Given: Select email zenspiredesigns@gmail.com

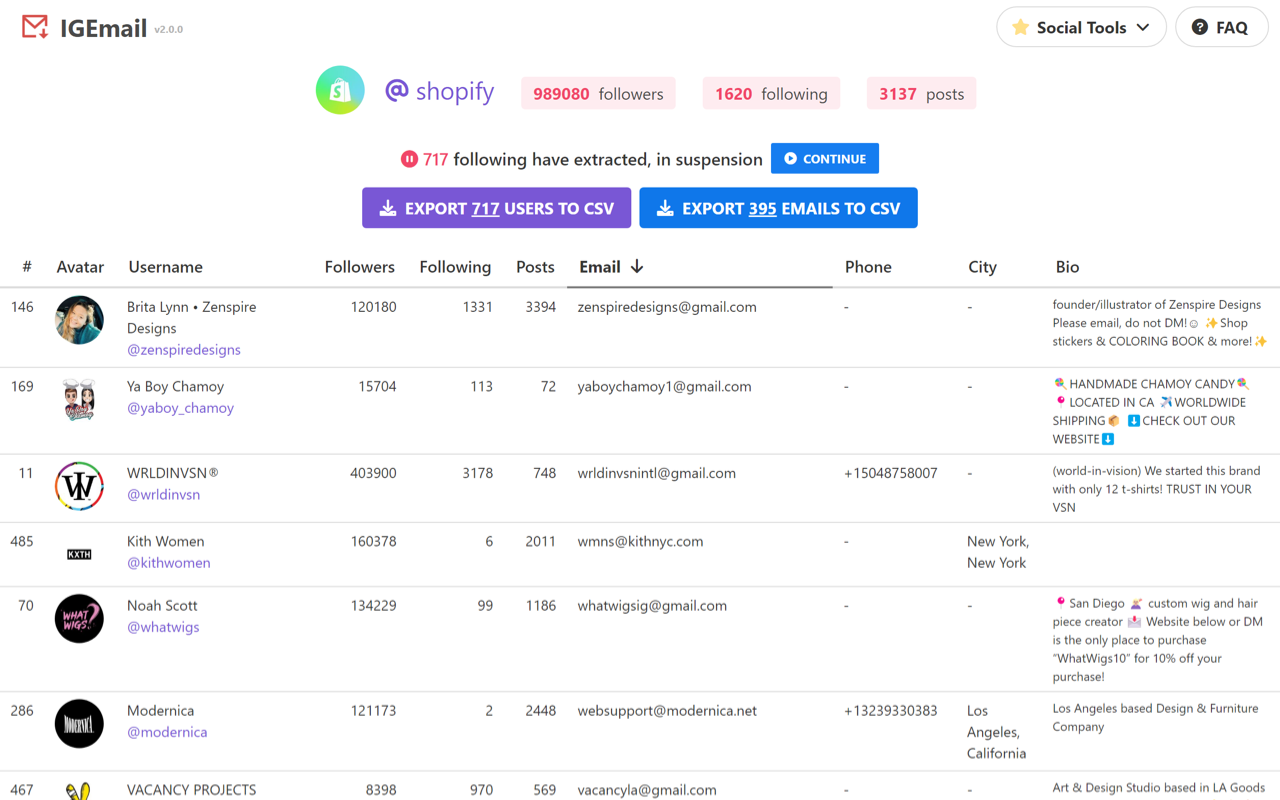Looking at the screenshot, I should [667, 307].
